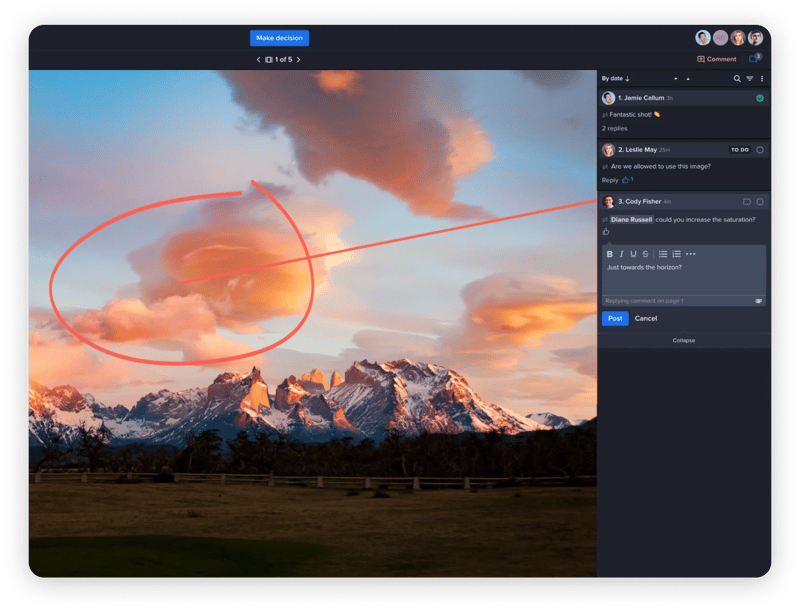Toggle Underline in the reply editor
The height and width of the screenshot is (610, 800).
click(633, 254)
